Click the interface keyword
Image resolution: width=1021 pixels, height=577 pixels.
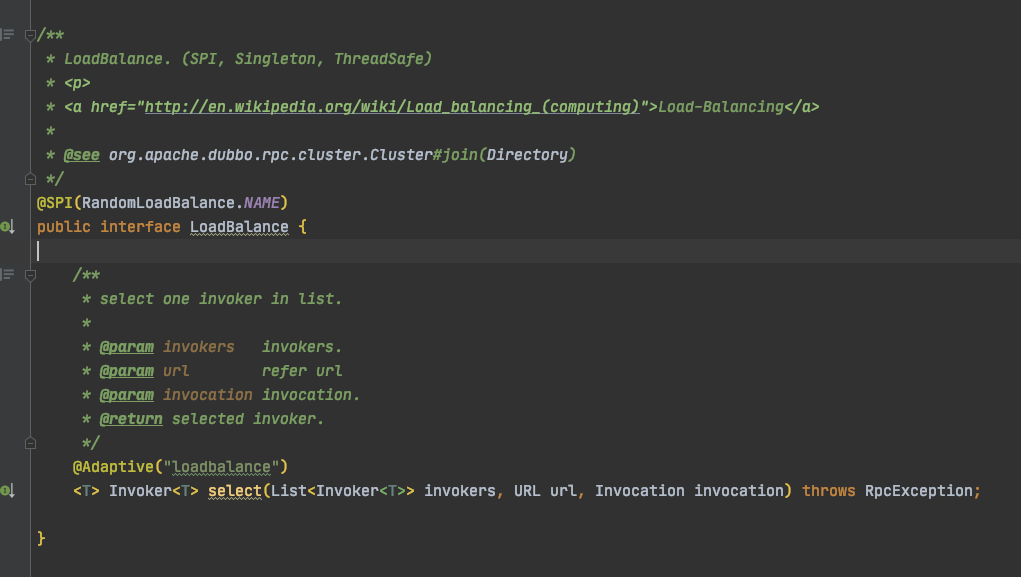(x=140, y=227)
